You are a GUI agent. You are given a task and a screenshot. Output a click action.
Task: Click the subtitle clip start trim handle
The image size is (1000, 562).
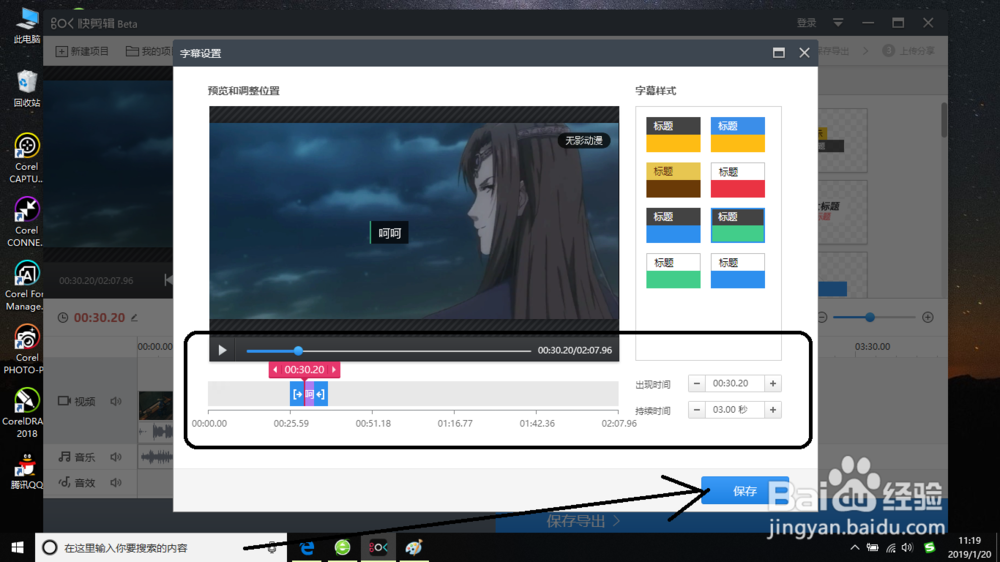click(297, 394)
